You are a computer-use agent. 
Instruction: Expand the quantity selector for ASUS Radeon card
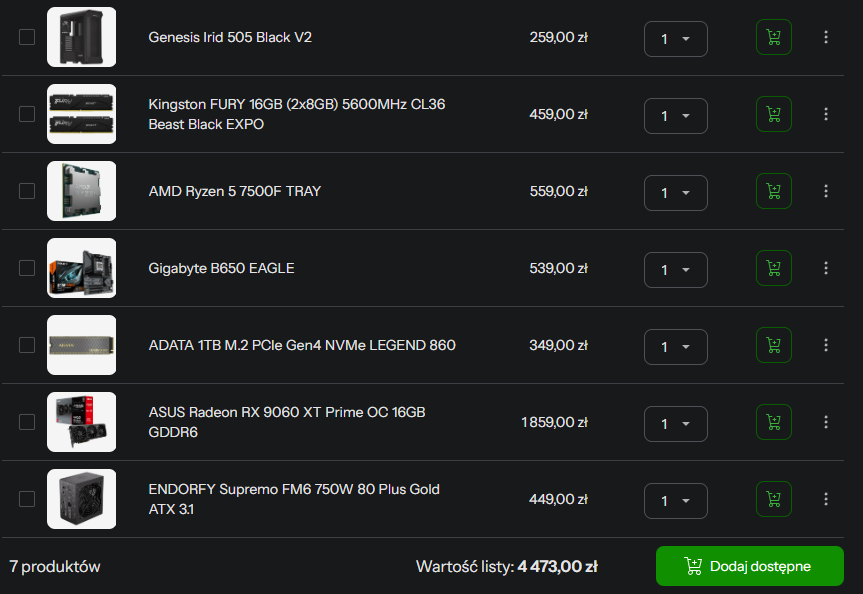click(675, 422)
